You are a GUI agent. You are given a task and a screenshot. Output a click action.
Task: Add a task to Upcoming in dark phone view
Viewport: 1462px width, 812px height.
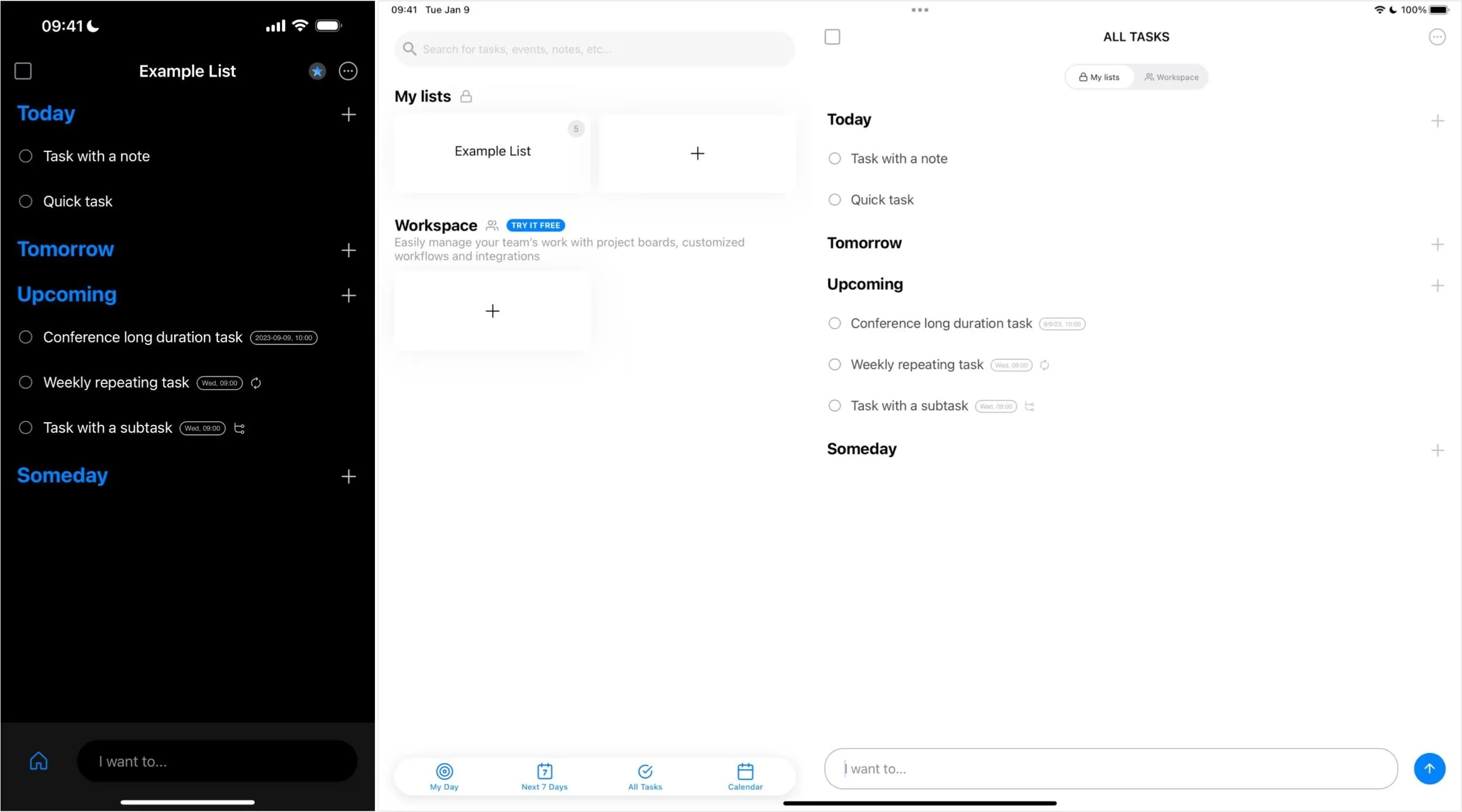349,296
